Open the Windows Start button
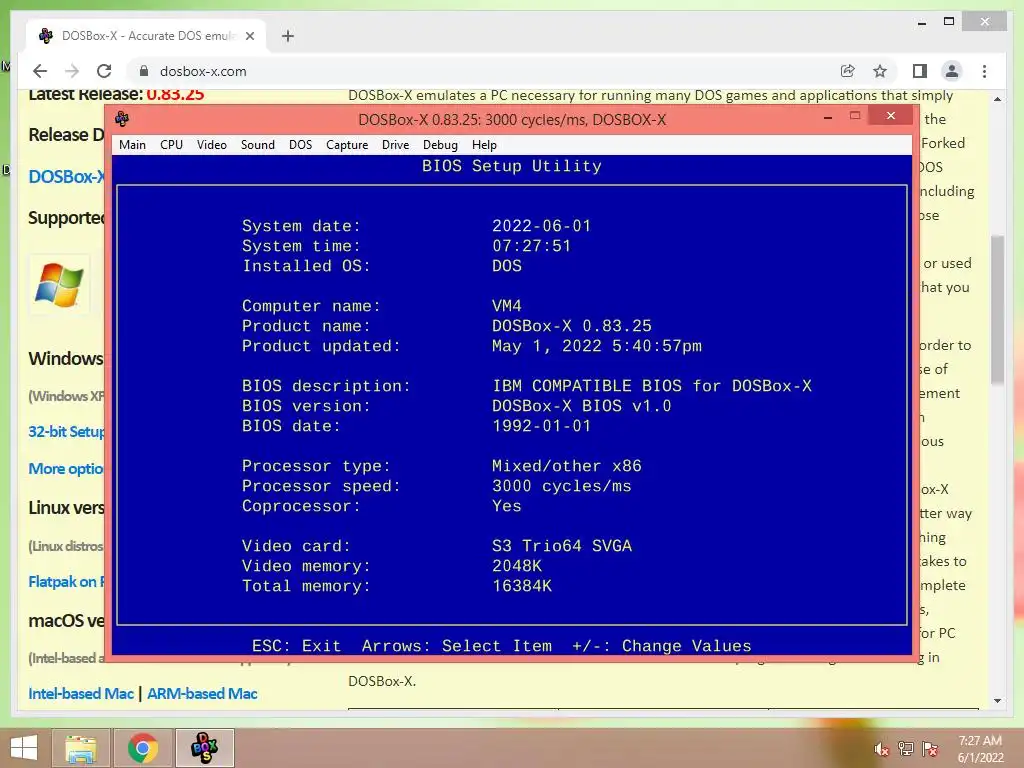 [x=24, y=748]
